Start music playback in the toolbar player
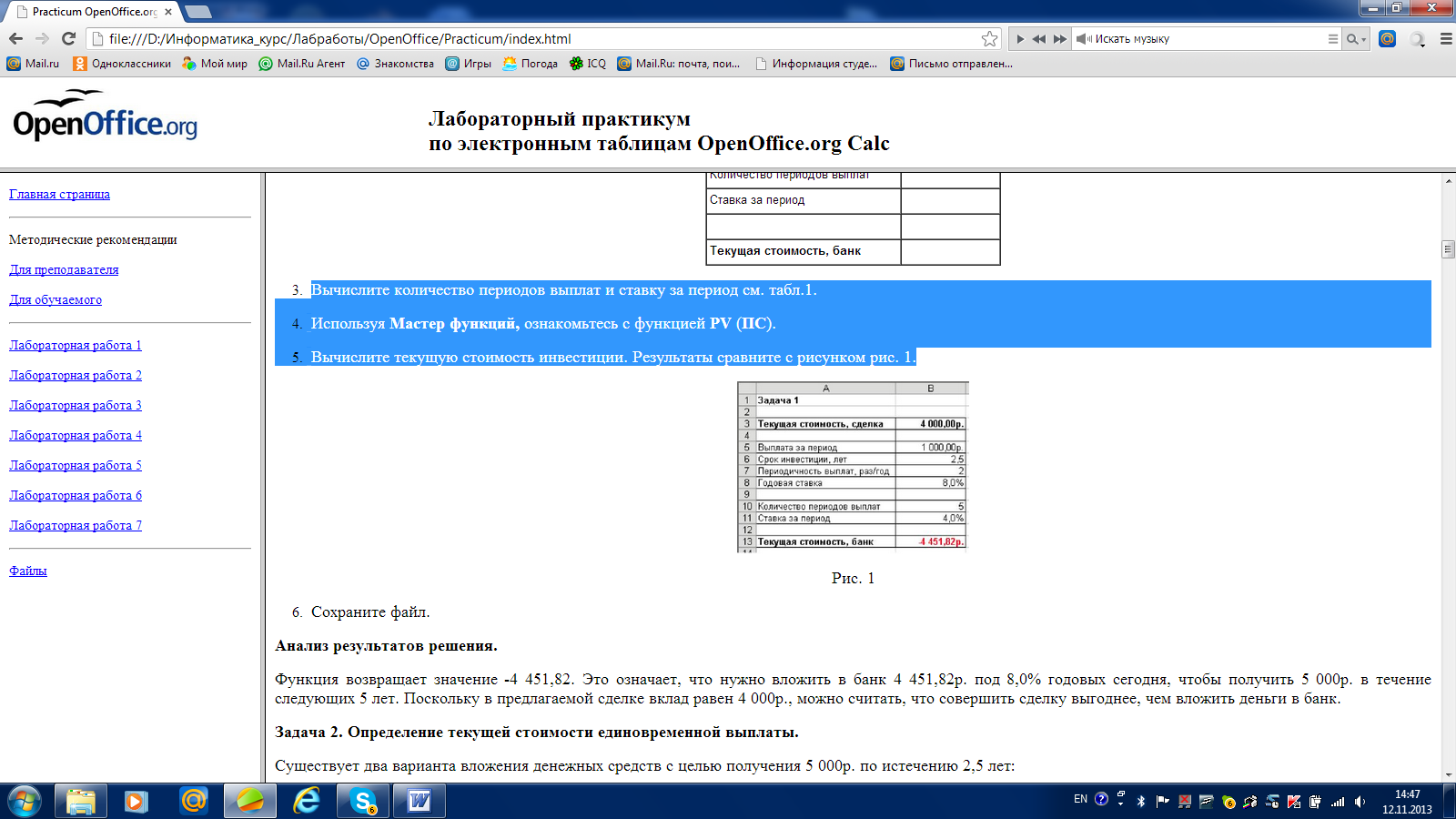1456x819 pixels. point(1020,39)
